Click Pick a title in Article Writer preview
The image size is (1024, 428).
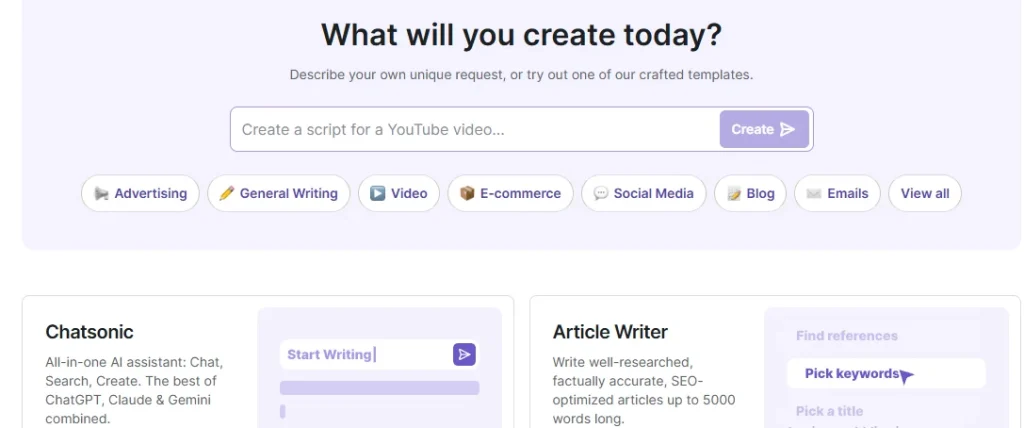[829, 411]
